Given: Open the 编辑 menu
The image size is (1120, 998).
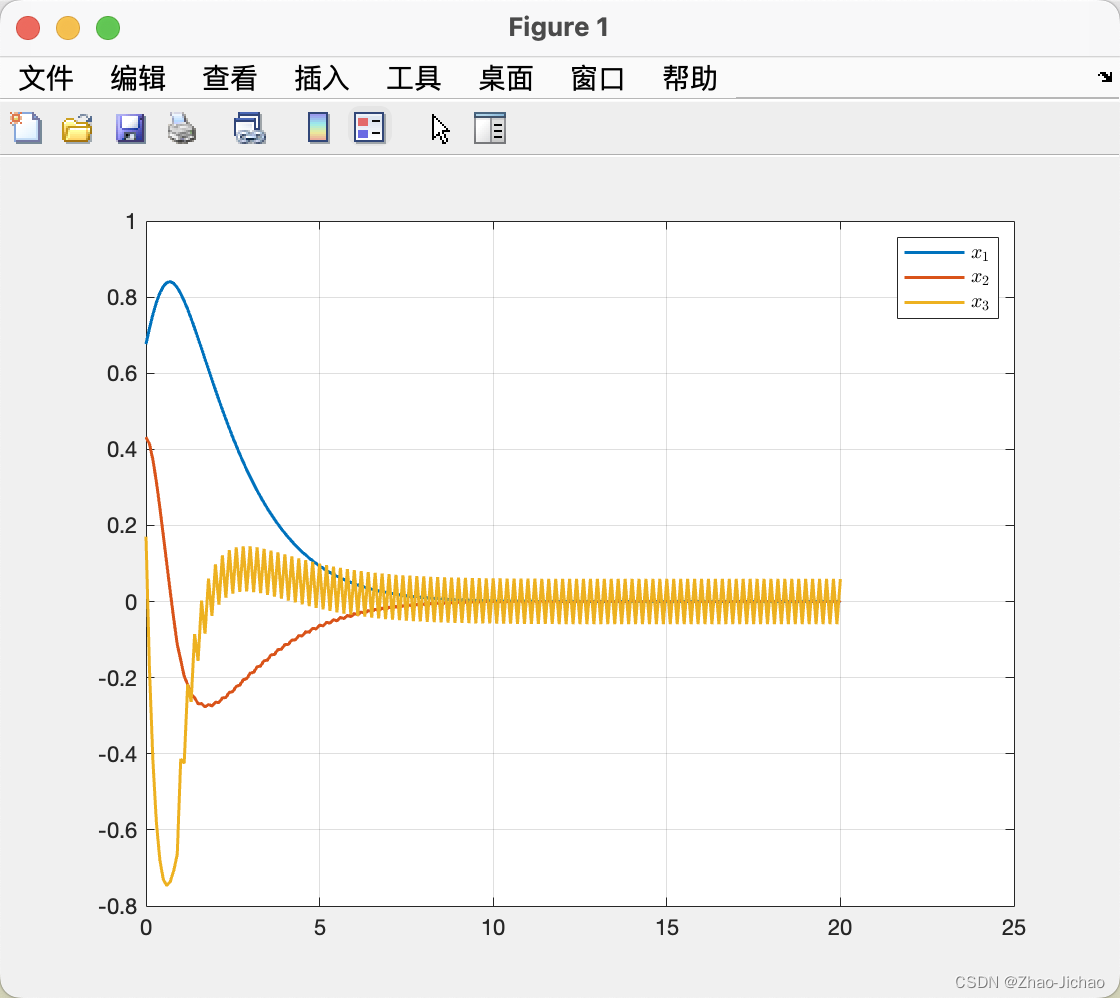Looking at the screenshot, I should 138,78.
